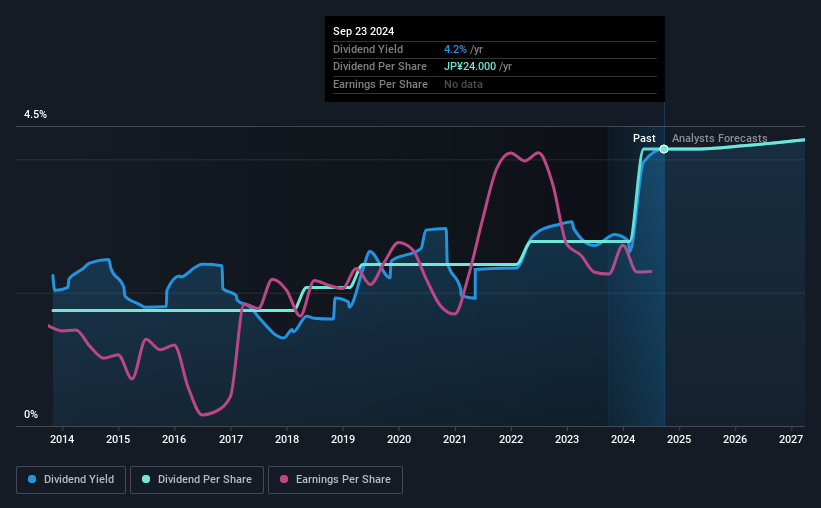This screenshot has width=821, height=508.
Task: Click the 2026 x-axis label
Action: point(735,439)
